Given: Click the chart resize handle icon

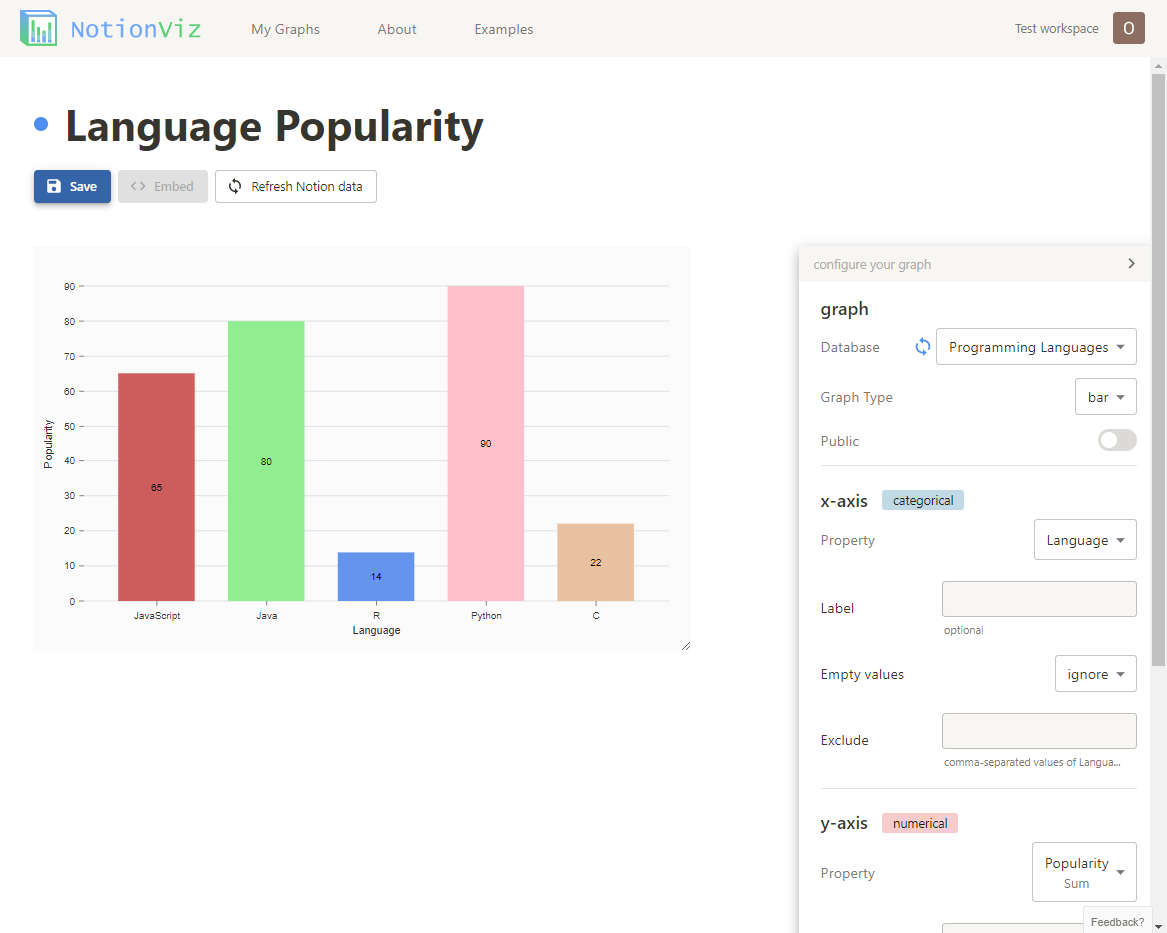Looking at the screenshot, I should 685,644.
